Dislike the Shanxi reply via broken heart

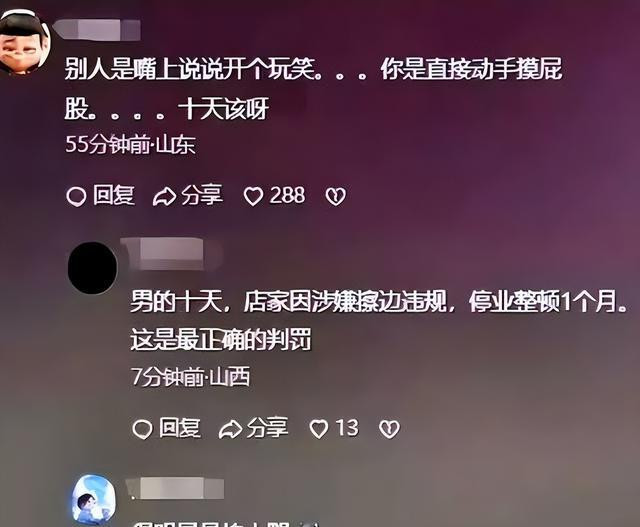[x=389, y=429]
